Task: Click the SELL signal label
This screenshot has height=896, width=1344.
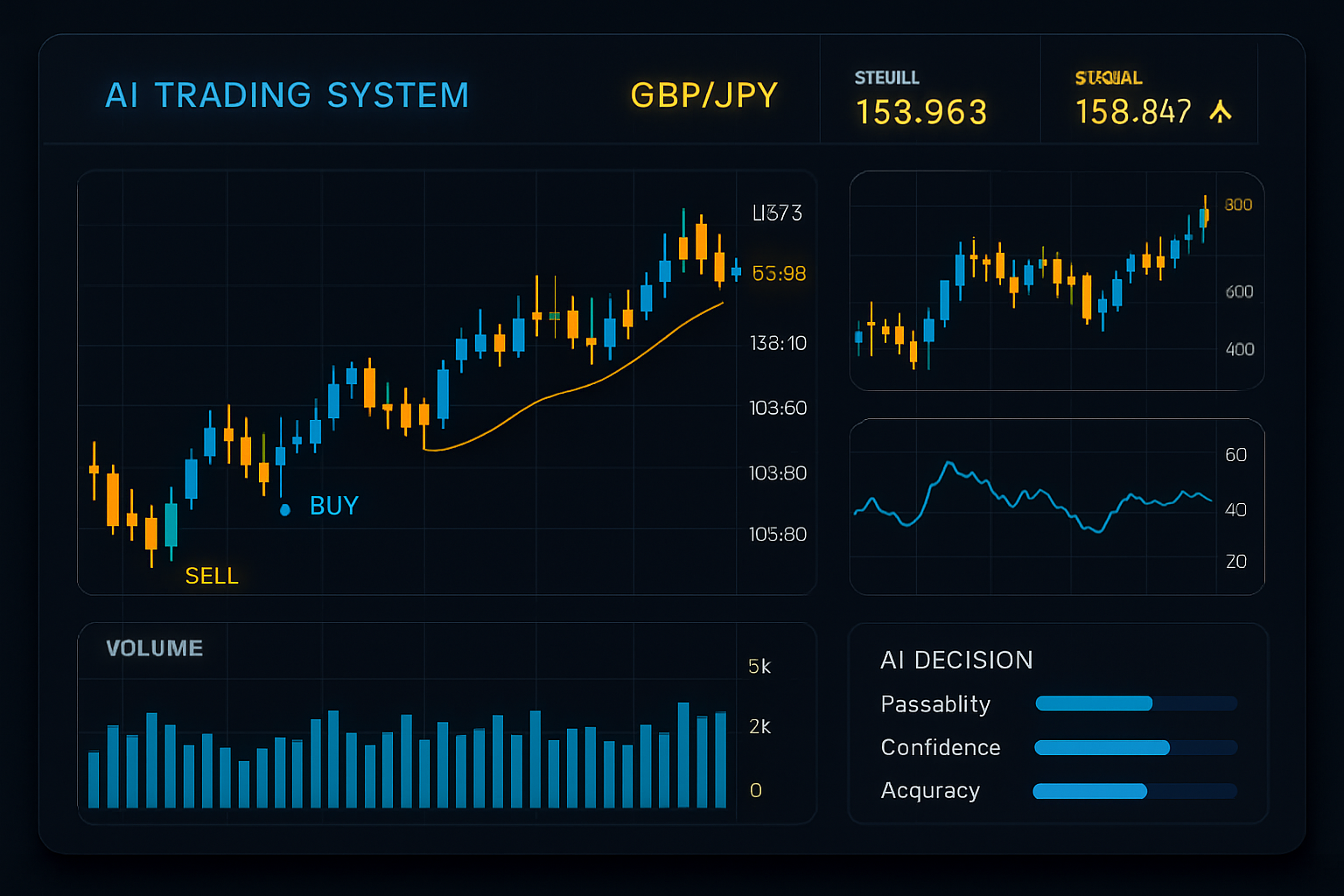Action: point(212,576)
